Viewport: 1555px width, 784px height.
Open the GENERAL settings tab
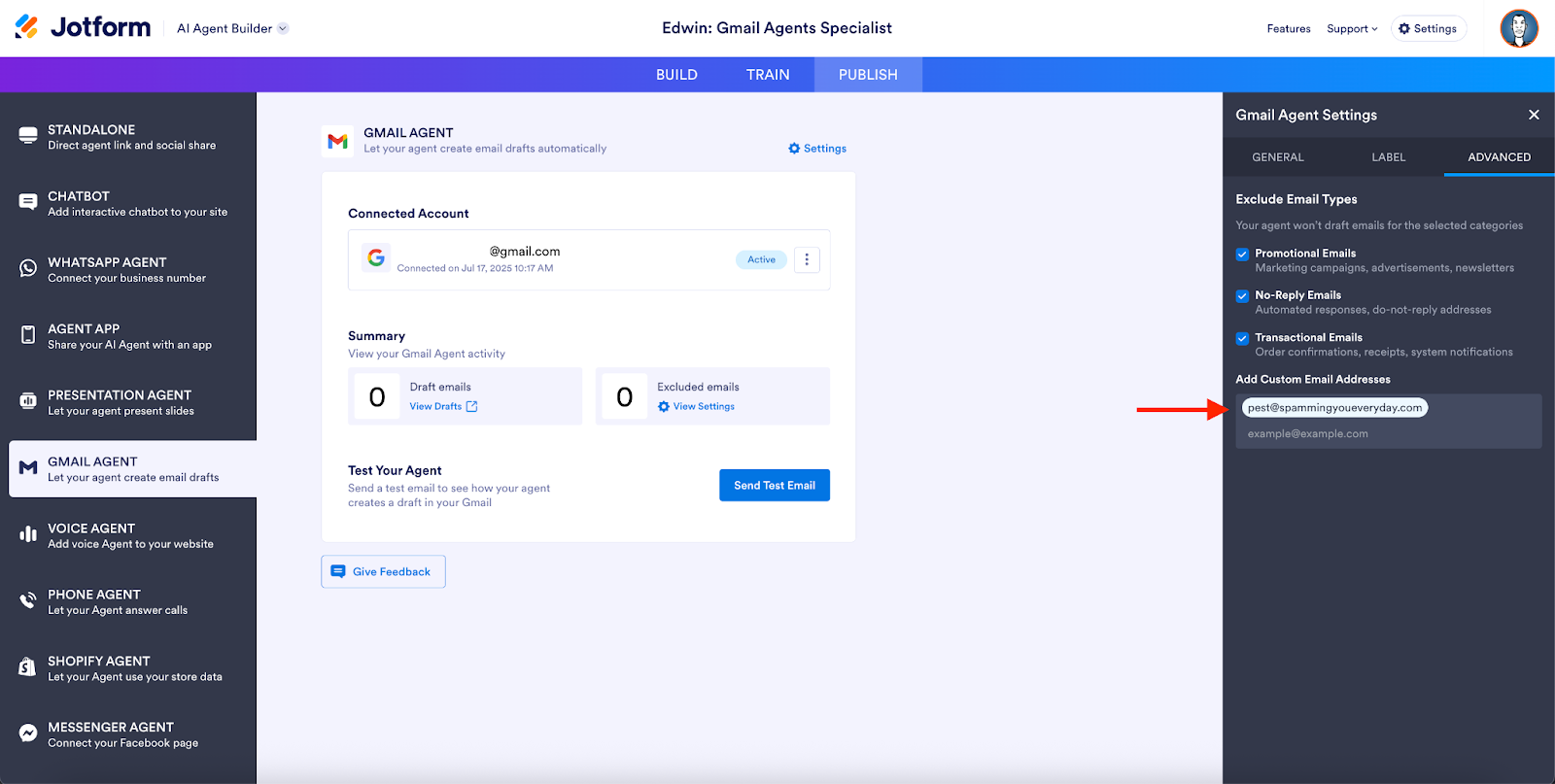1277,157
